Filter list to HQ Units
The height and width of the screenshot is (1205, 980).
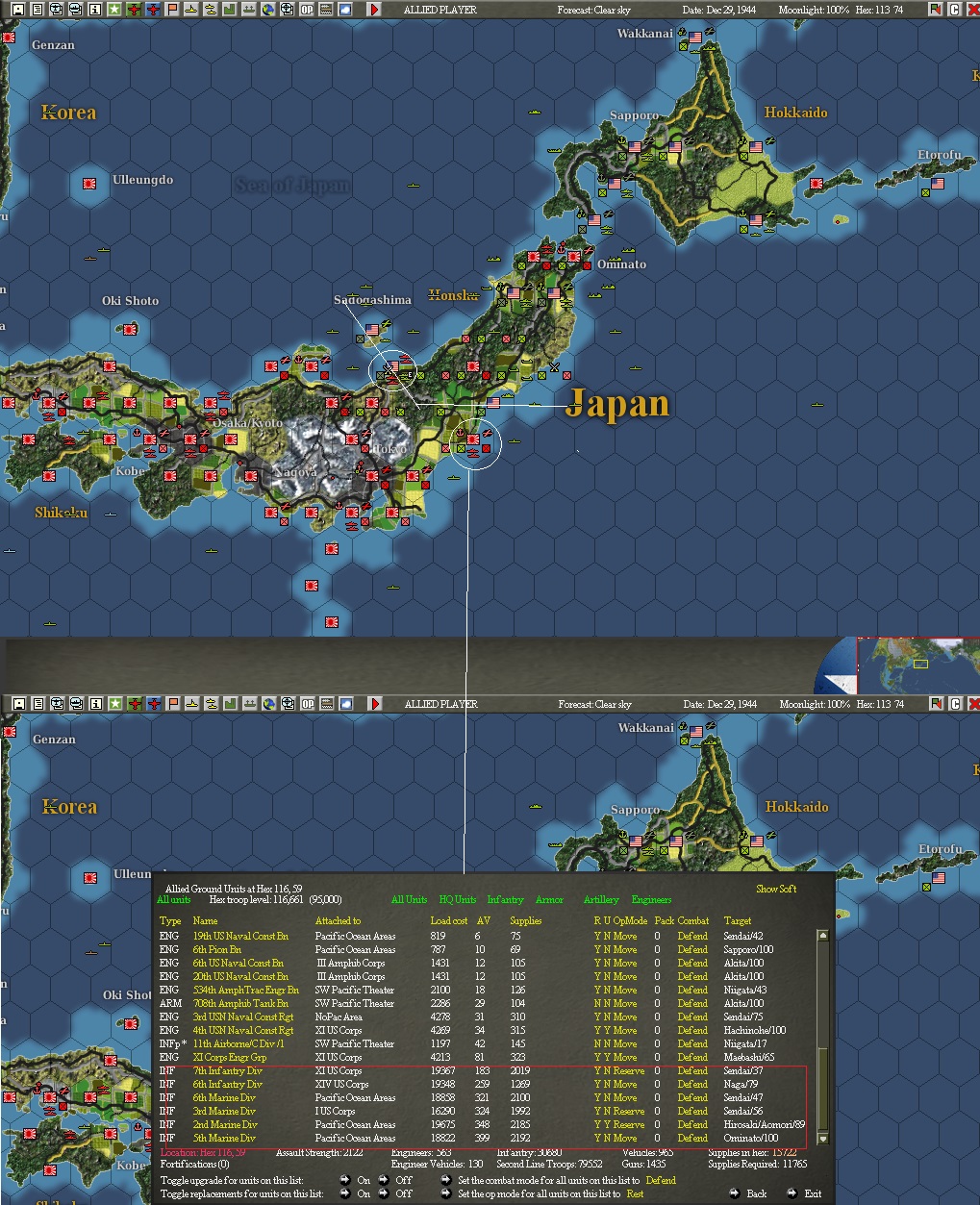pyautogui.click(x=457, y=899)
